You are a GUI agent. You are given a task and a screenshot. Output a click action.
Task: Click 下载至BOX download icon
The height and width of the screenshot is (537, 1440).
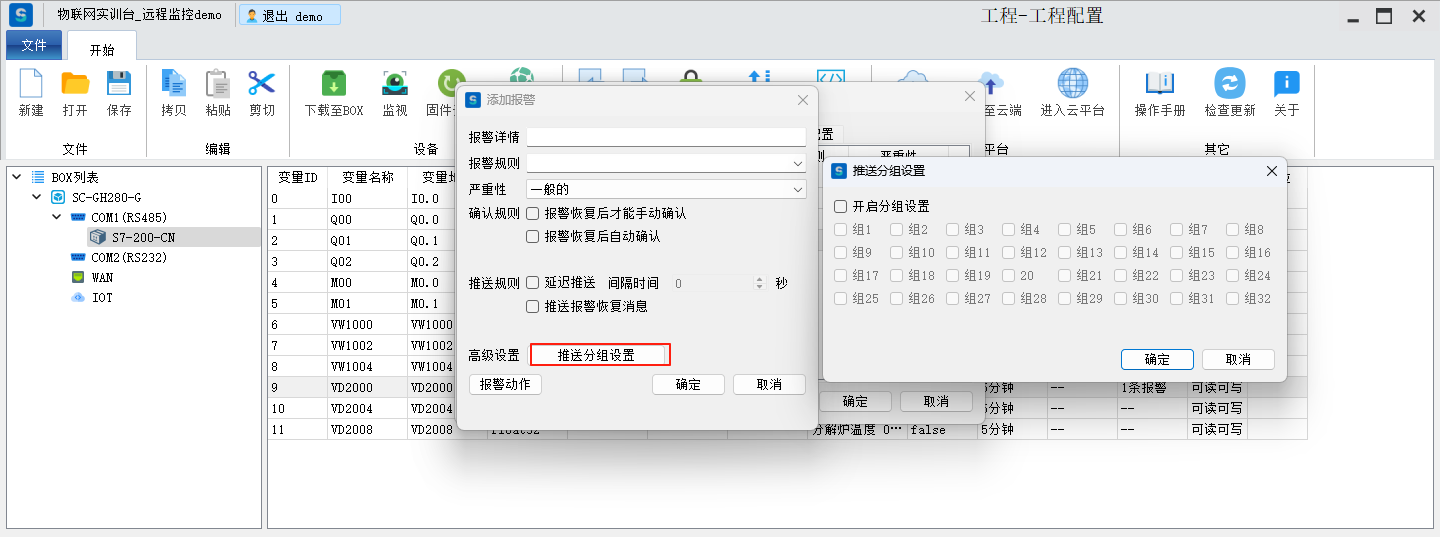click(x=333, y=85)
